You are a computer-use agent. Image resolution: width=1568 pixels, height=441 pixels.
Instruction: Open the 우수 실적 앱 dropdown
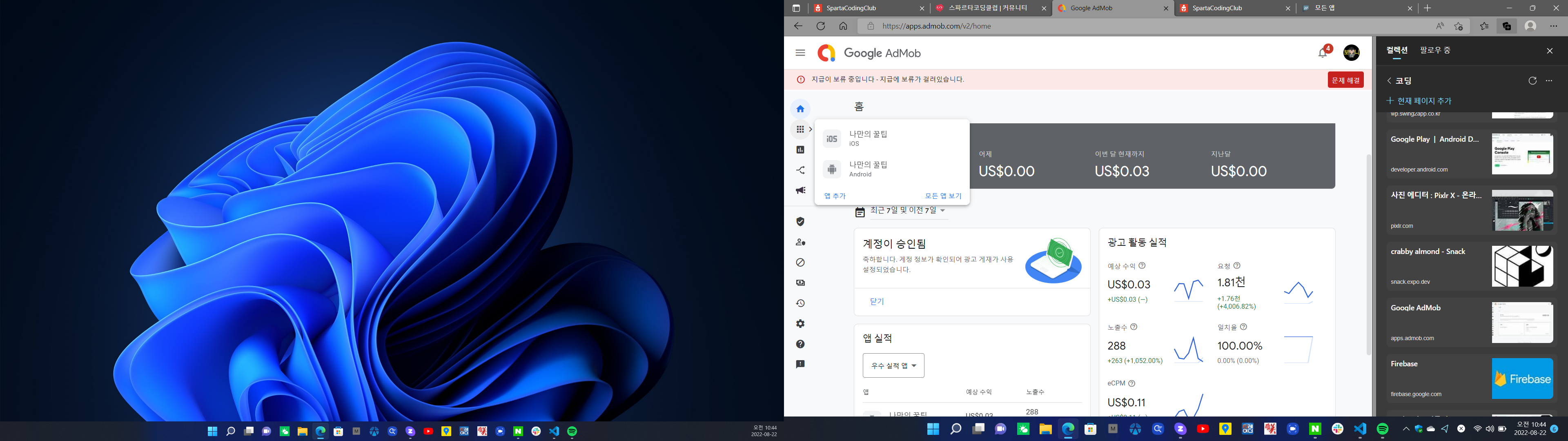click(x=893, y=365)
